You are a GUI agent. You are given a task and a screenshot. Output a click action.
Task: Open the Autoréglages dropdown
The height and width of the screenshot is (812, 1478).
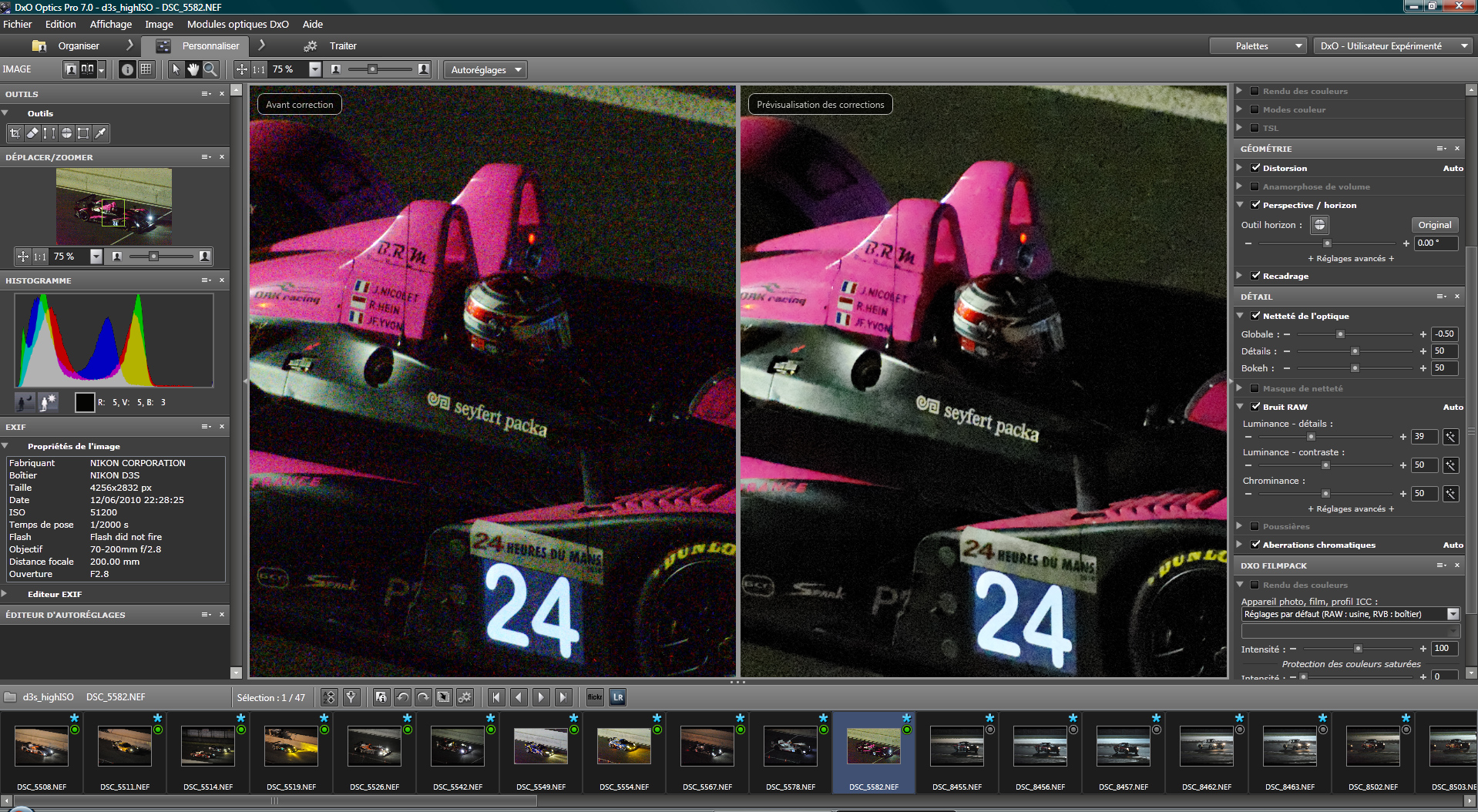point(485,70)
